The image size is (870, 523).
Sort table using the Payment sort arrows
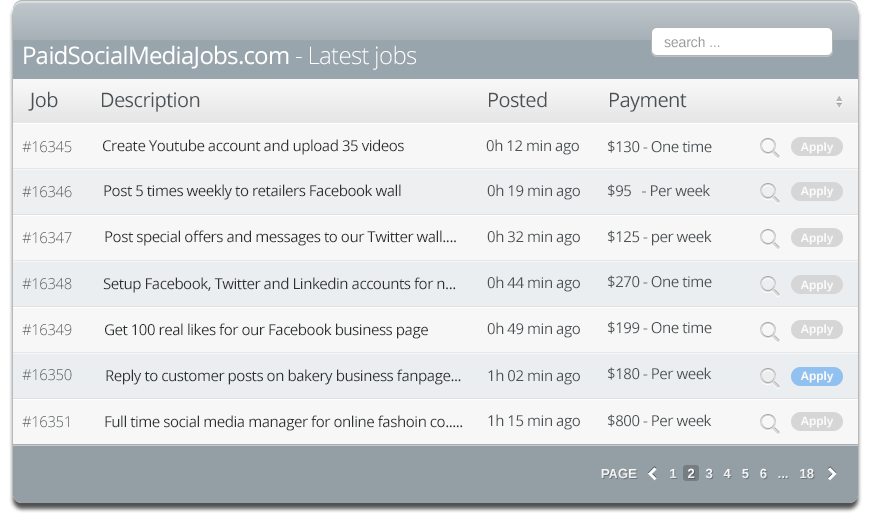839,101
